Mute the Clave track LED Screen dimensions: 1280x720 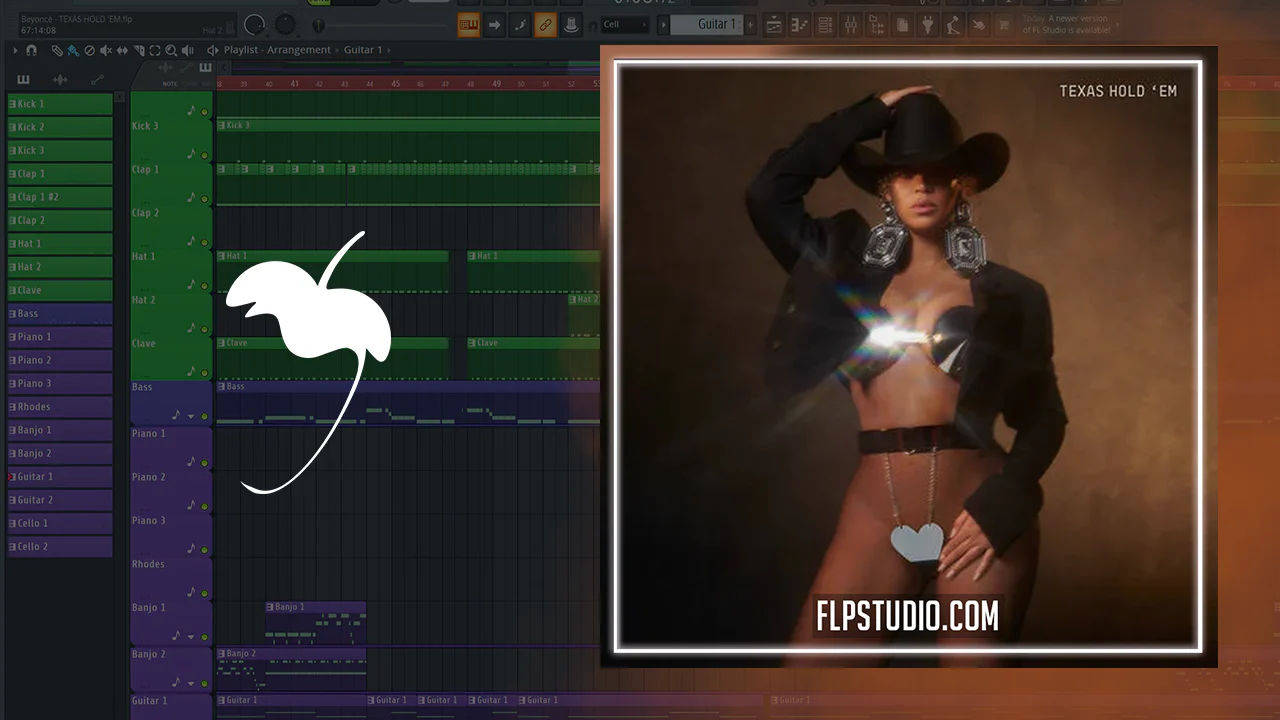(205, 372)
